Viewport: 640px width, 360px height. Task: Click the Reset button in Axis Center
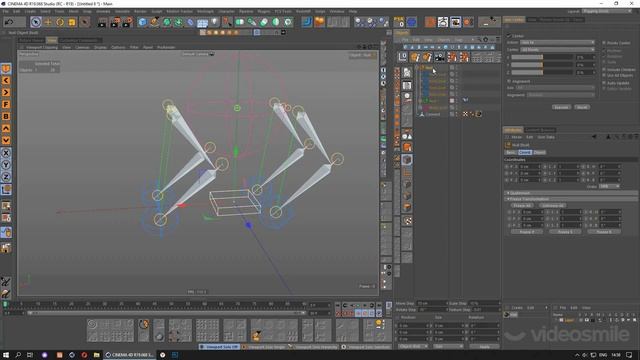click(582, 107)
